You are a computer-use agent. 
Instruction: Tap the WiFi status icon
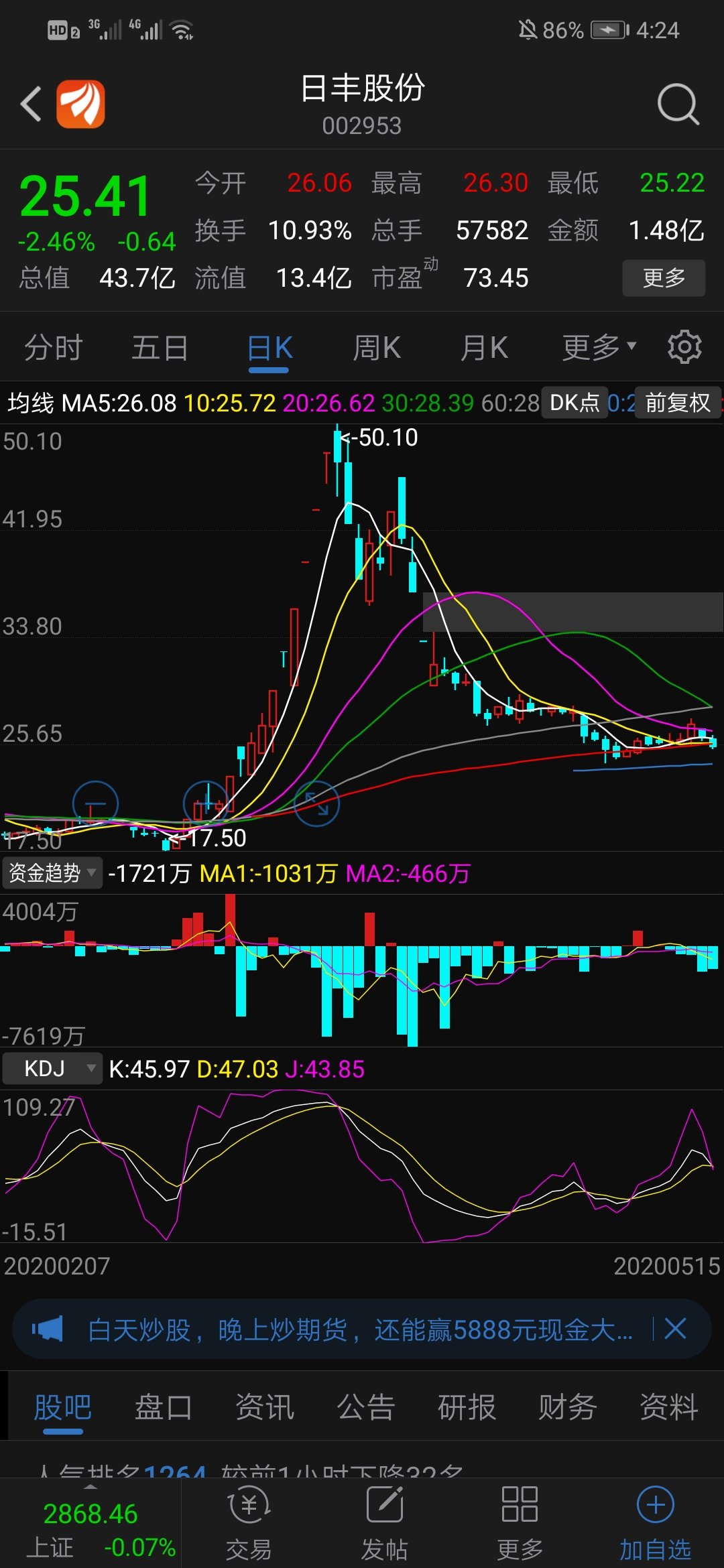[x=182, y=30]
